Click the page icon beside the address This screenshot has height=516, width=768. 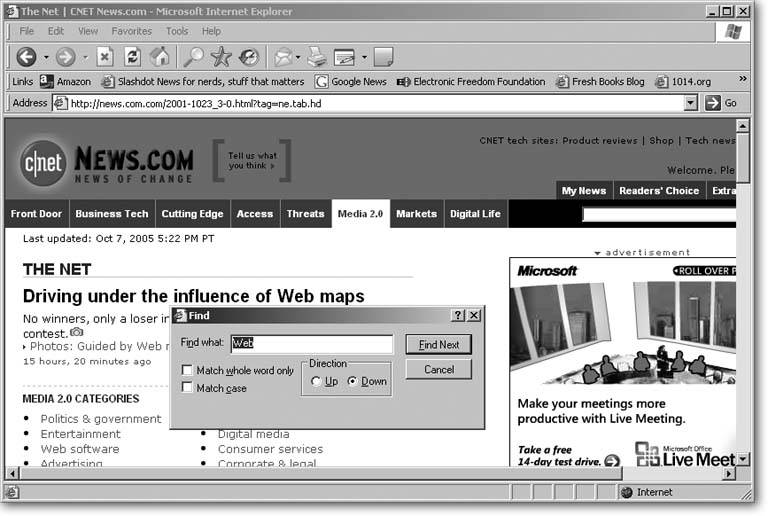coord(60,103)
